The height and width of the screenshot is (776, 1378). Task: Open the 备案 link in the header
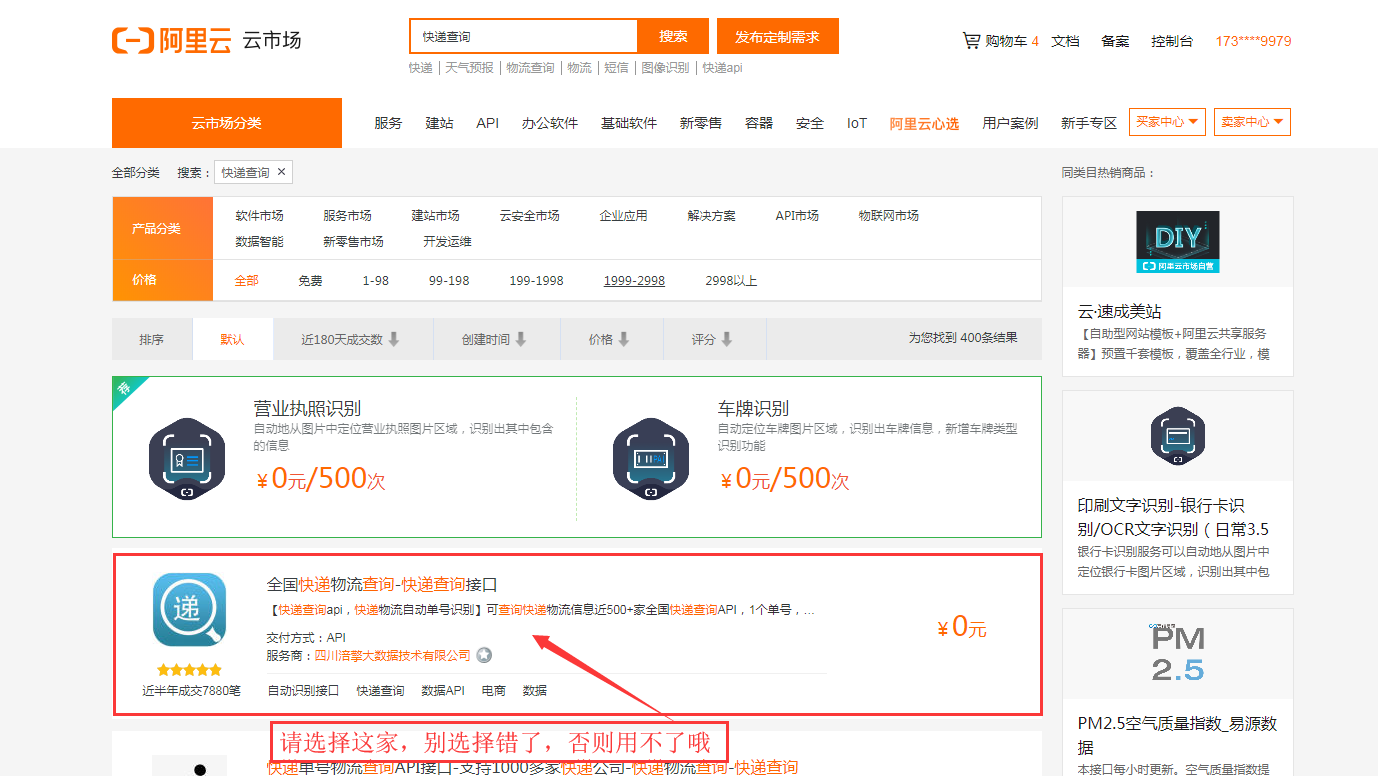[x=1115, y=41]
